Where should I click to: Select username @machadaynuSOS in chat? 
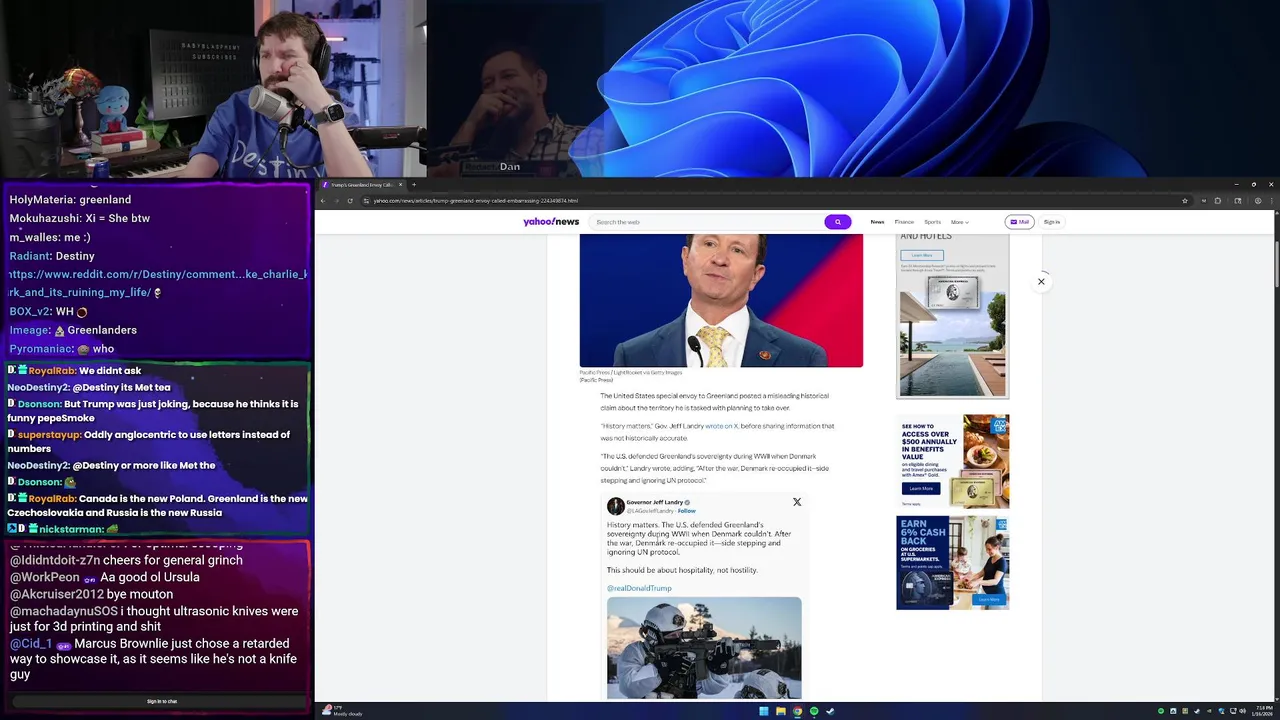[x=63, y=611]
